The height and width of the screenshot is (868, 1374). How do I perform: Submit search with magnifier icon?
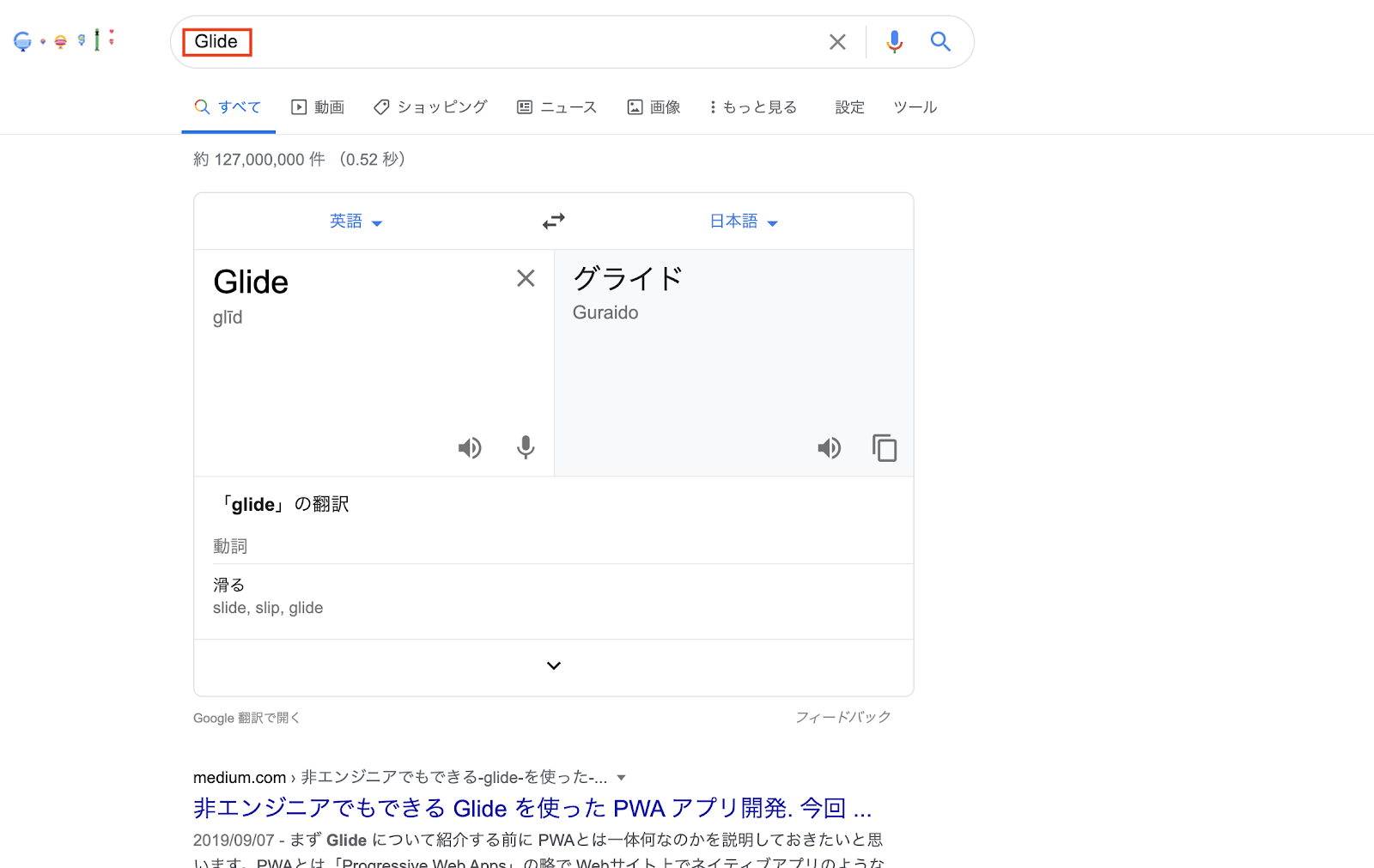tap(940, 41)
